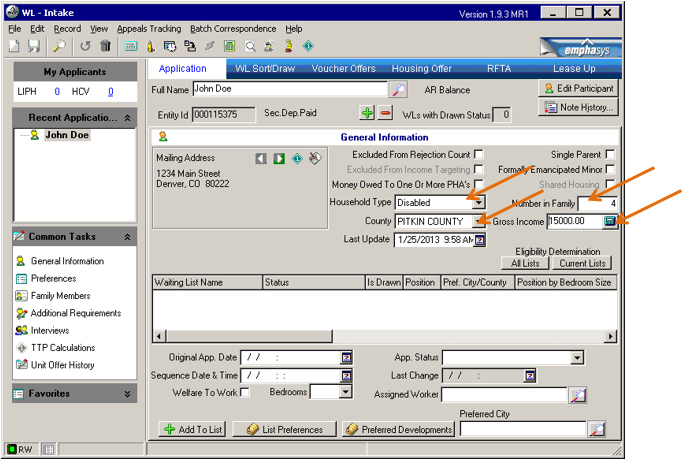Open the Original App. Date calendar icon
683x460 pixels.
346,358
